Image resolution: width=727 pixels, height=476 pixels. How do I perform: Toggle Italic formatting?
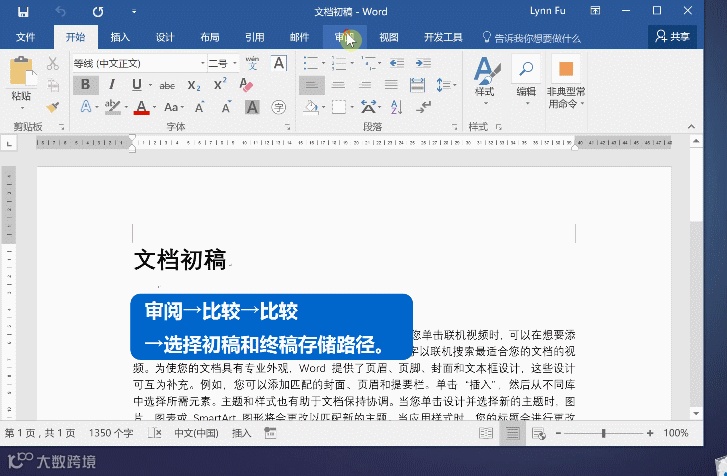pos(112,85)
